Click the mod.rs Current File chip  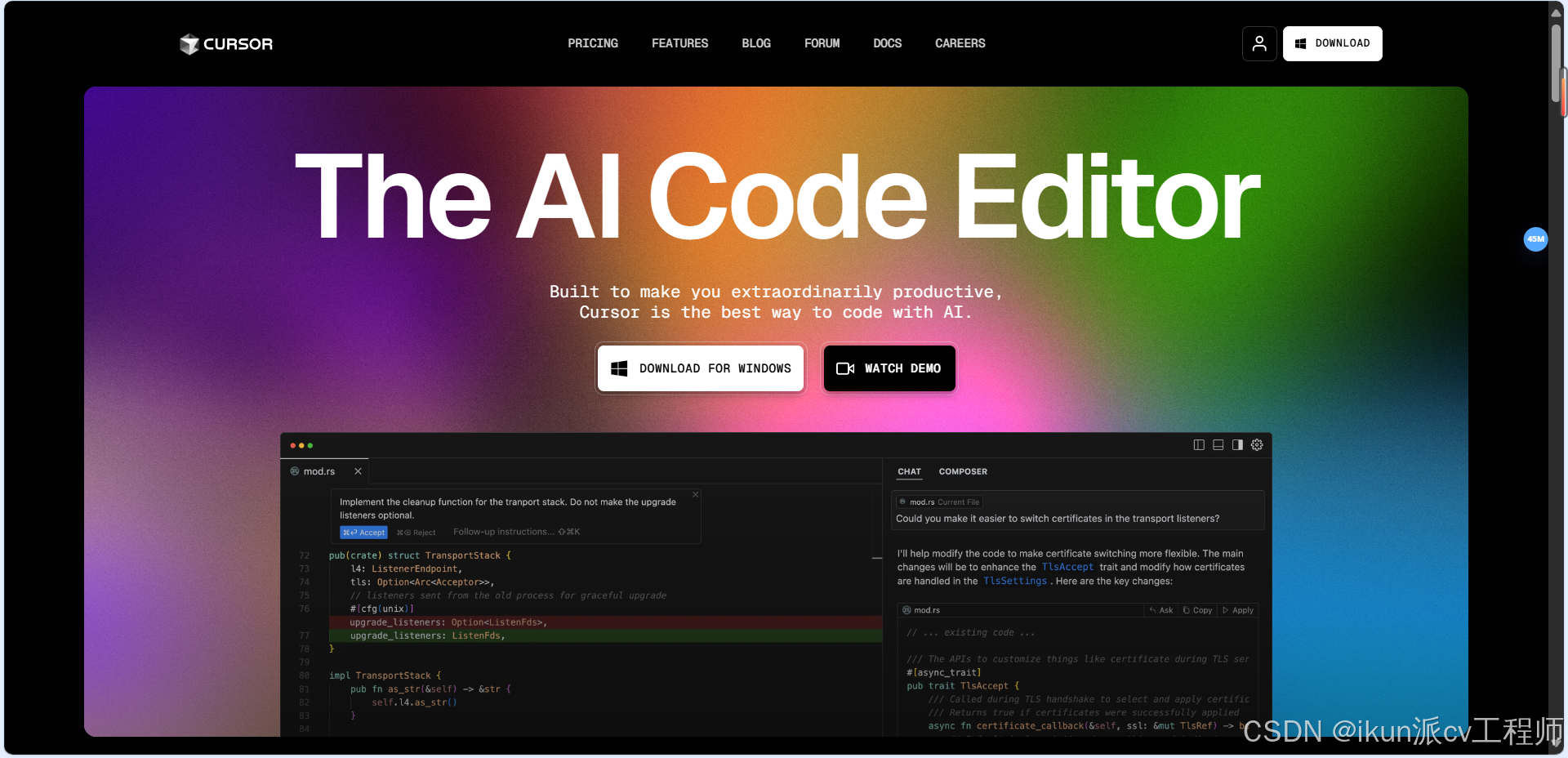click(x=939, y=502)
